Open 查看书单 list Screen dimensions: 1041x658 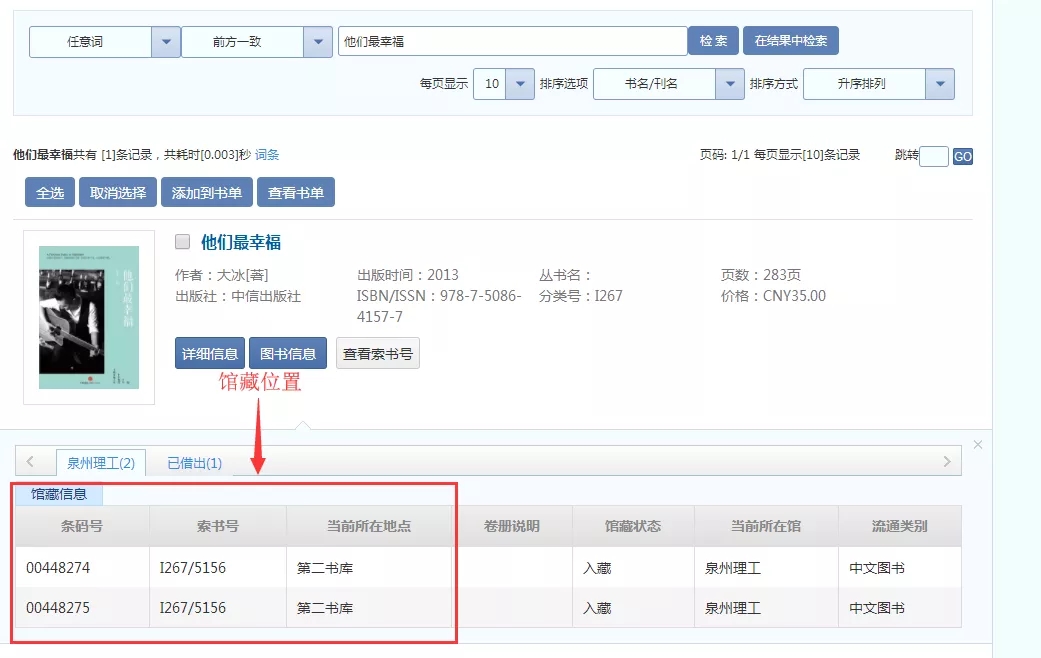[295, 193]
